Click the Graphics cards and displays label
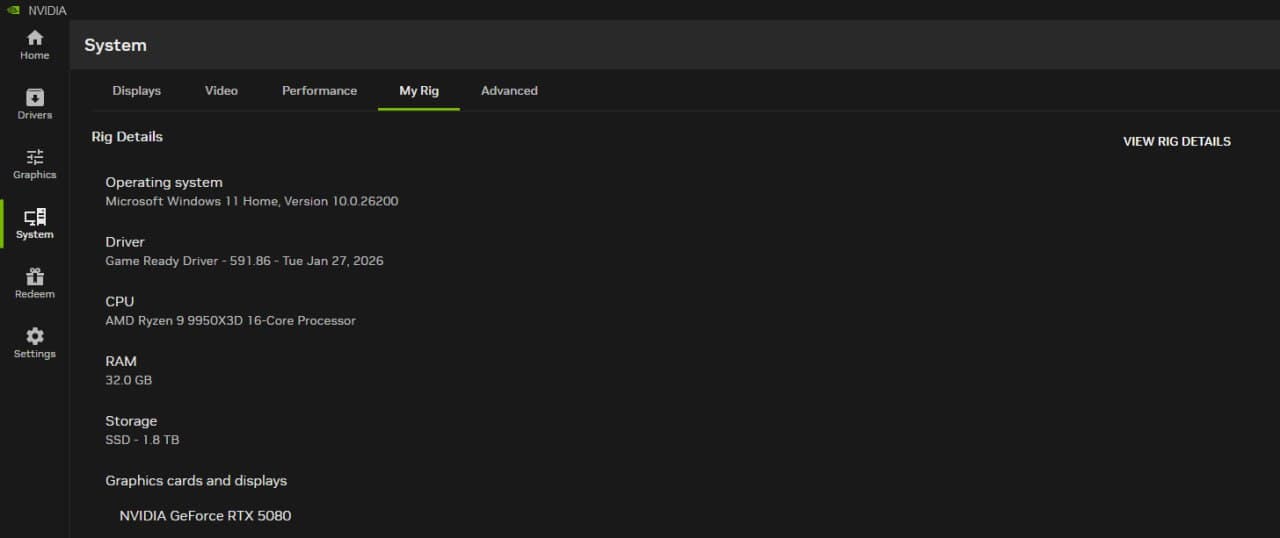This screenshot has width=1280, height=538. point(196,481)
